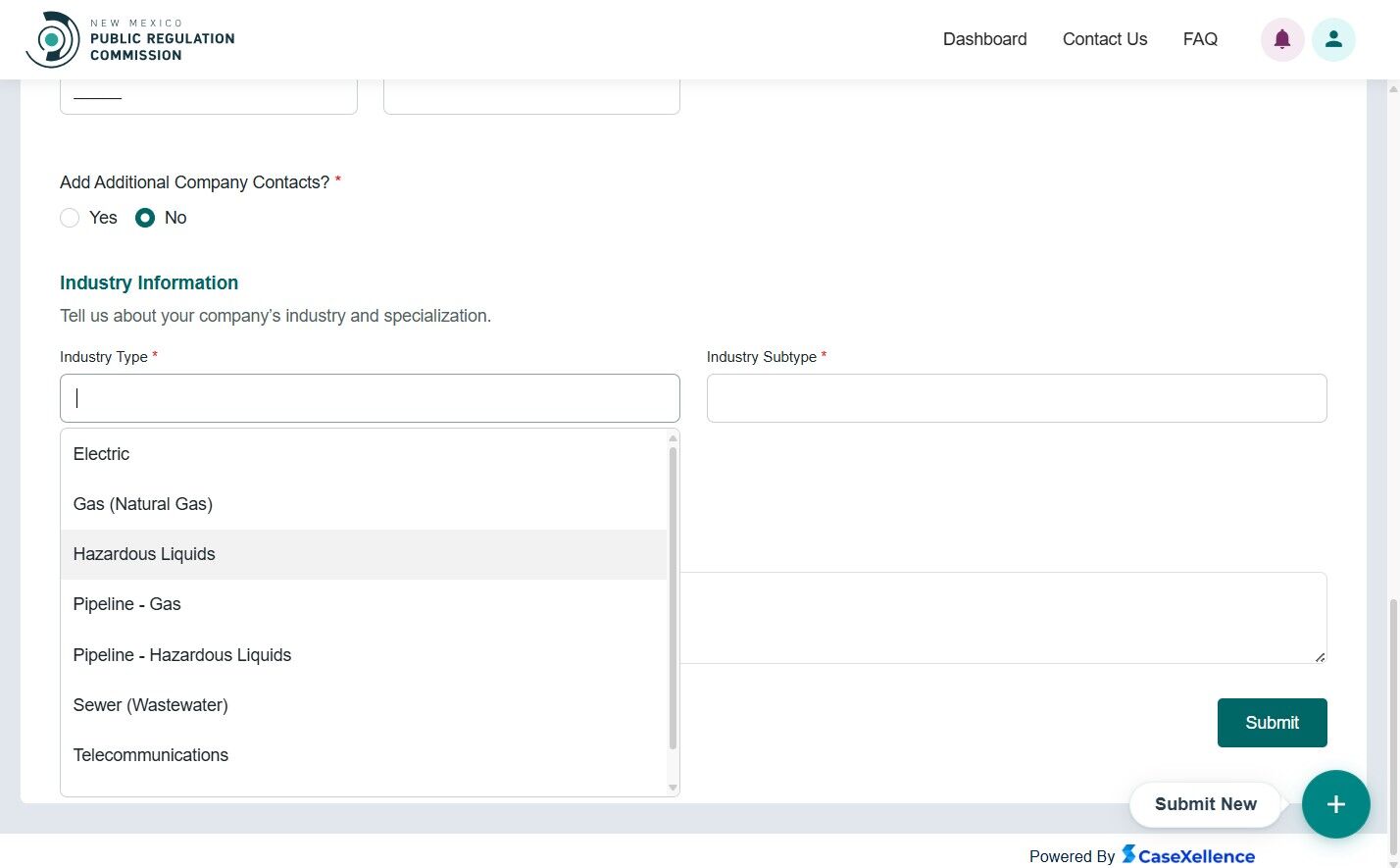Click the industry dropdown list scrollbar

click(x=673, y=598)
